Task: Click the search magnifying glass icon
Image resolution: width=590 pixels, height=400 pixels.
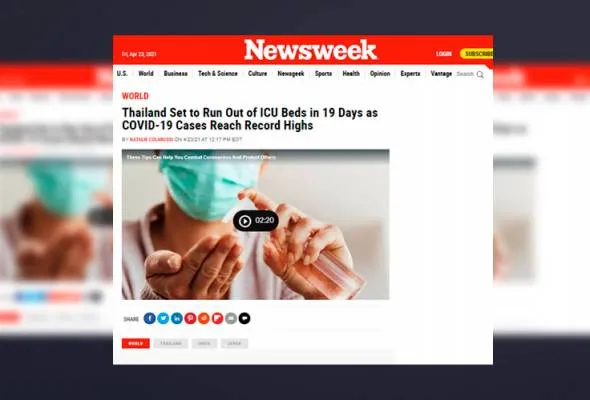Action: tap(480, 75)
